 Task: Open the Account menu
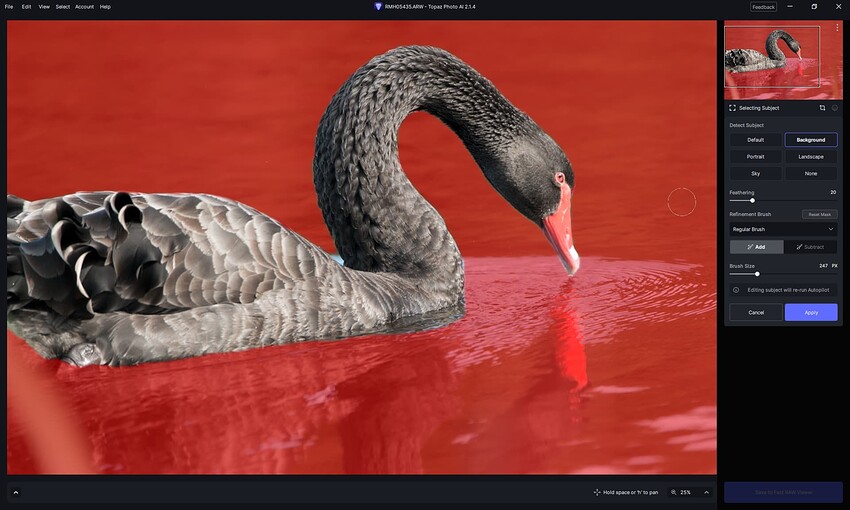[x=85, y=7]
